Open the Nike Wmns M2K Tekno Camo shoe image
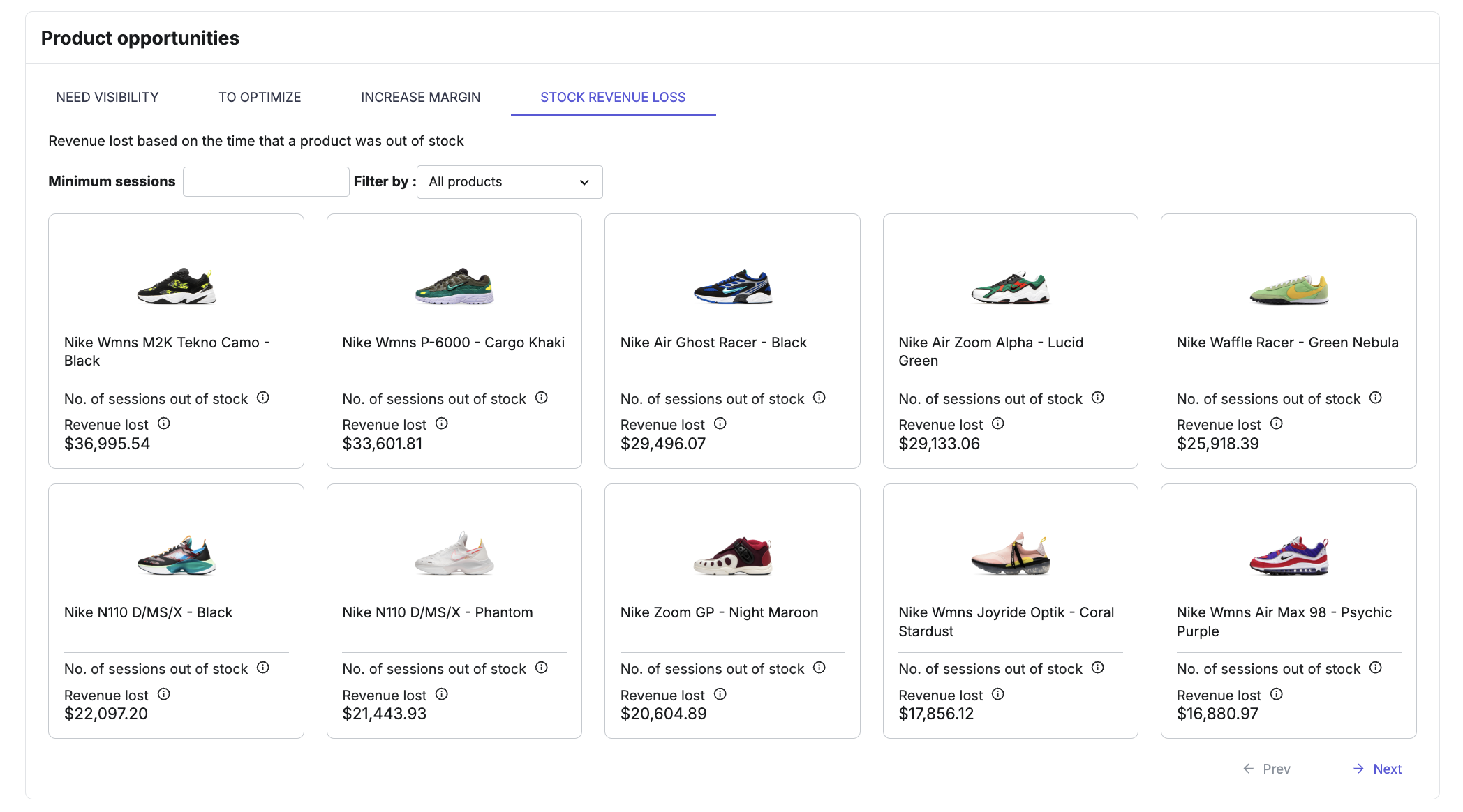 (177, 286)
